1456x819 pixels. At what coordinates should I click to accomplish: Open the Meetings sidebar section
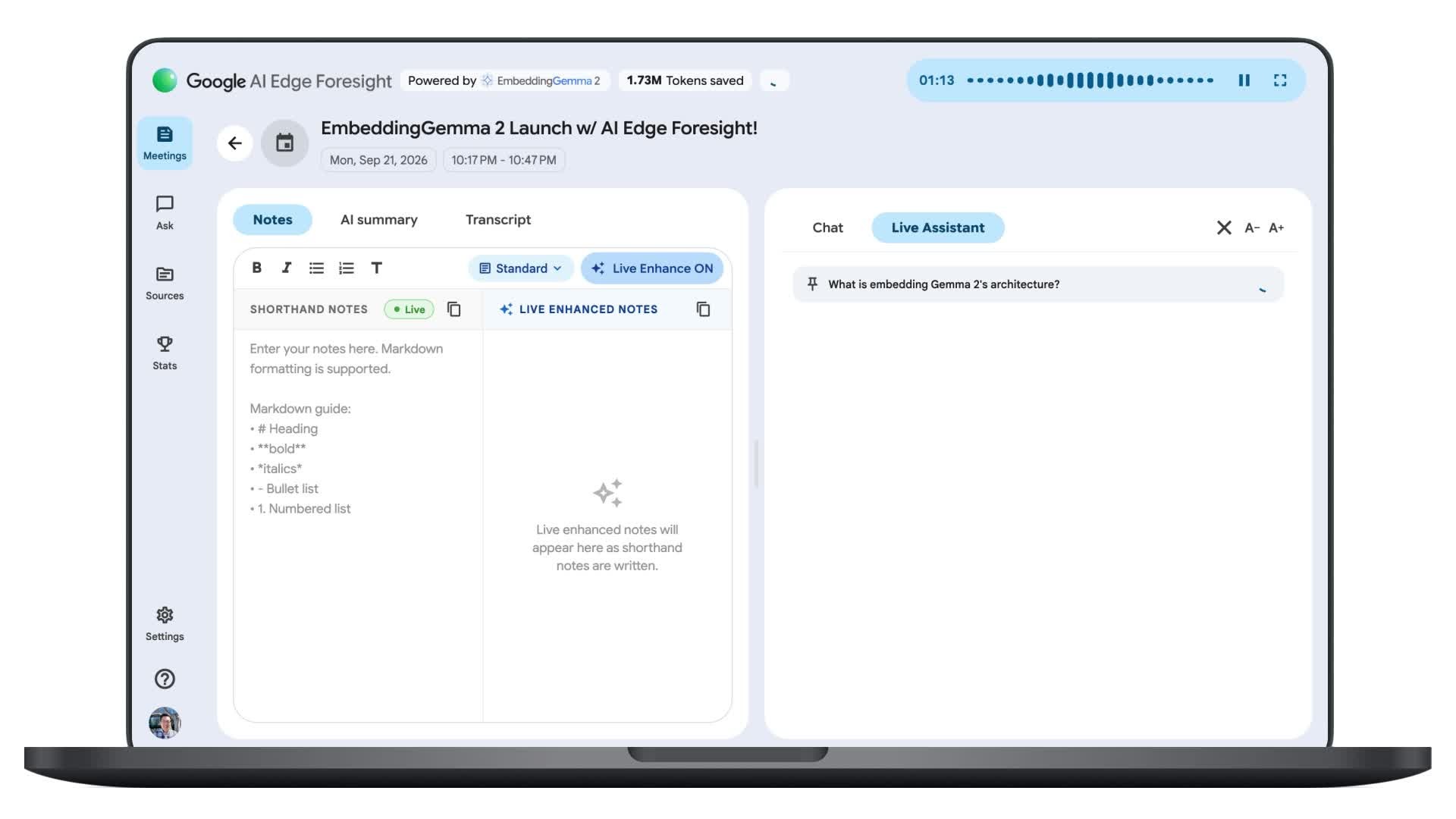coord(165,143)
